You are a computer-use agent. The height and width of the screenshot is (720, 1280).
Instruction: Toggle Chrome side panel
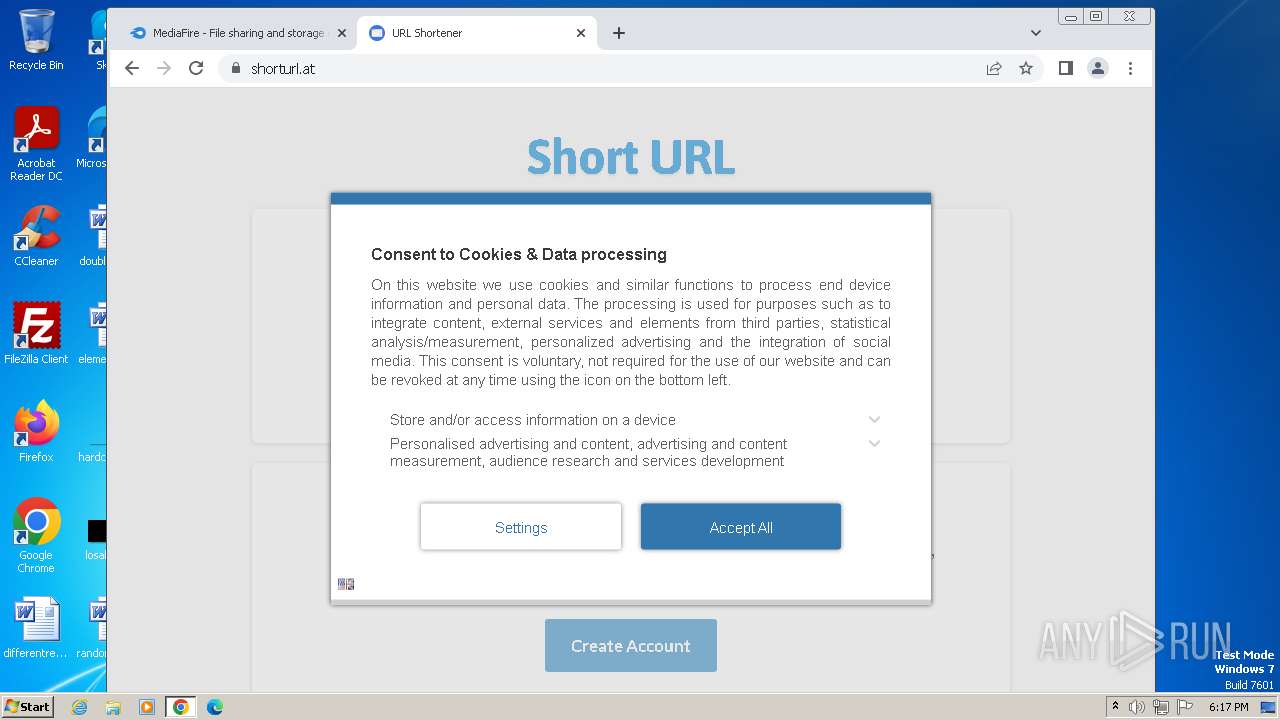(1066, 68)
